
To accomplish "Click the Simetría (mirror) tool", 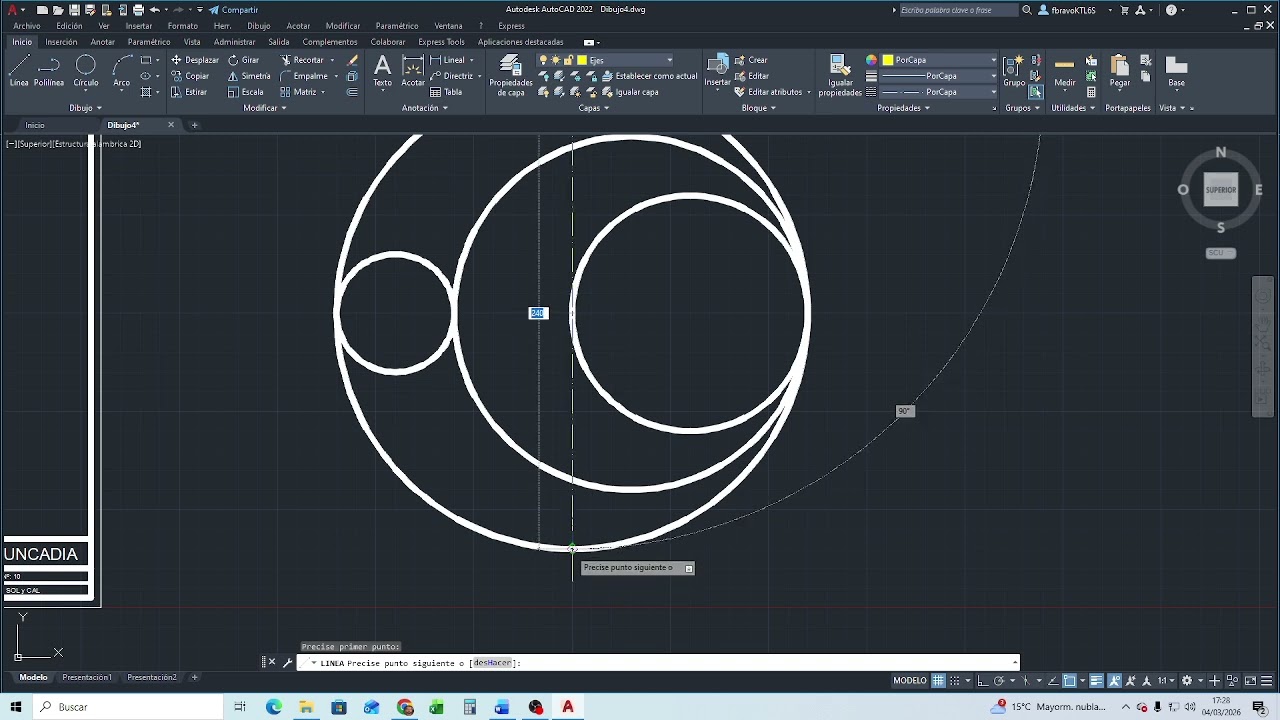I will (x=249, y=76).
